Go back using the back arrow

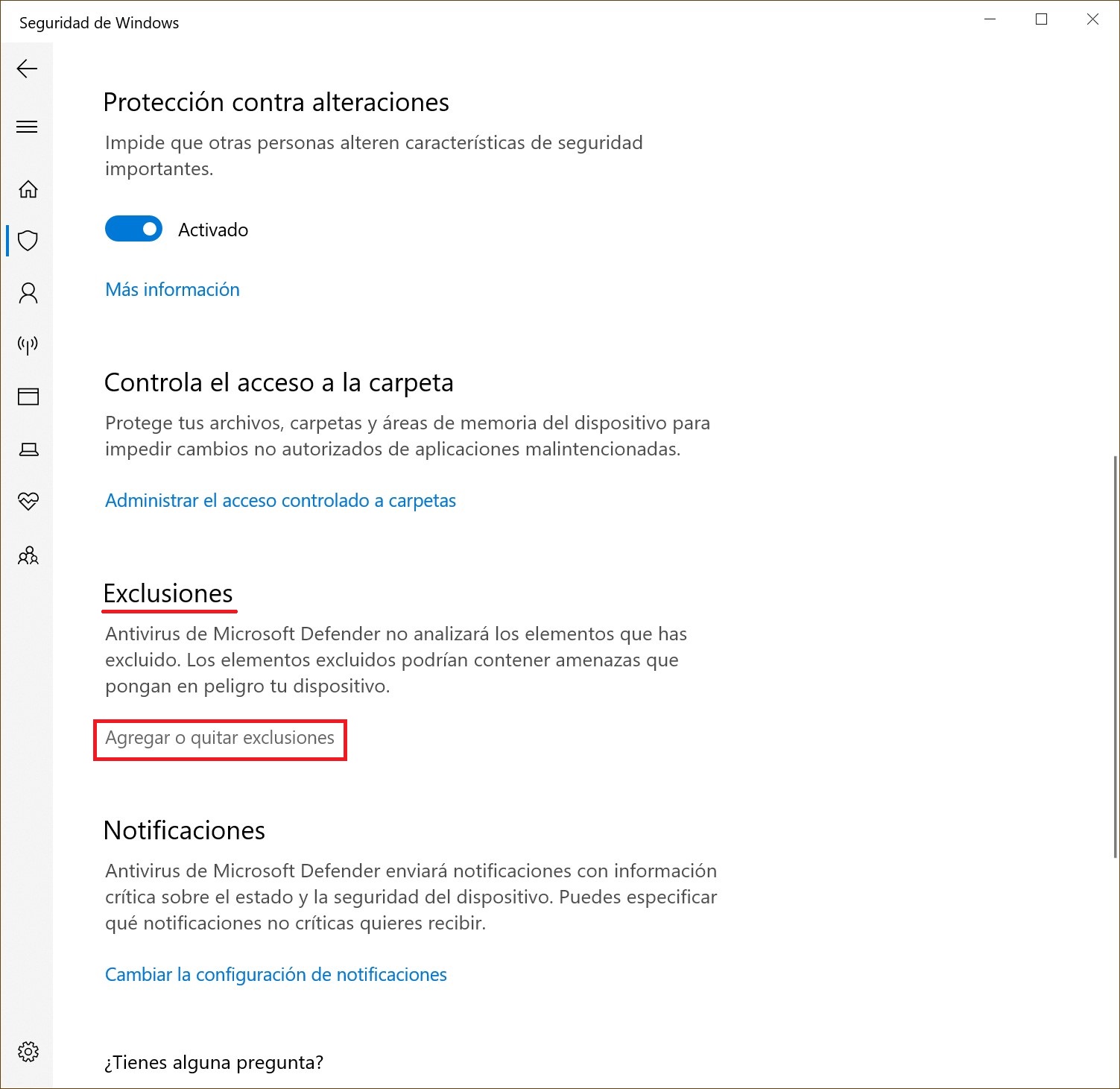[x=28, y=69]
